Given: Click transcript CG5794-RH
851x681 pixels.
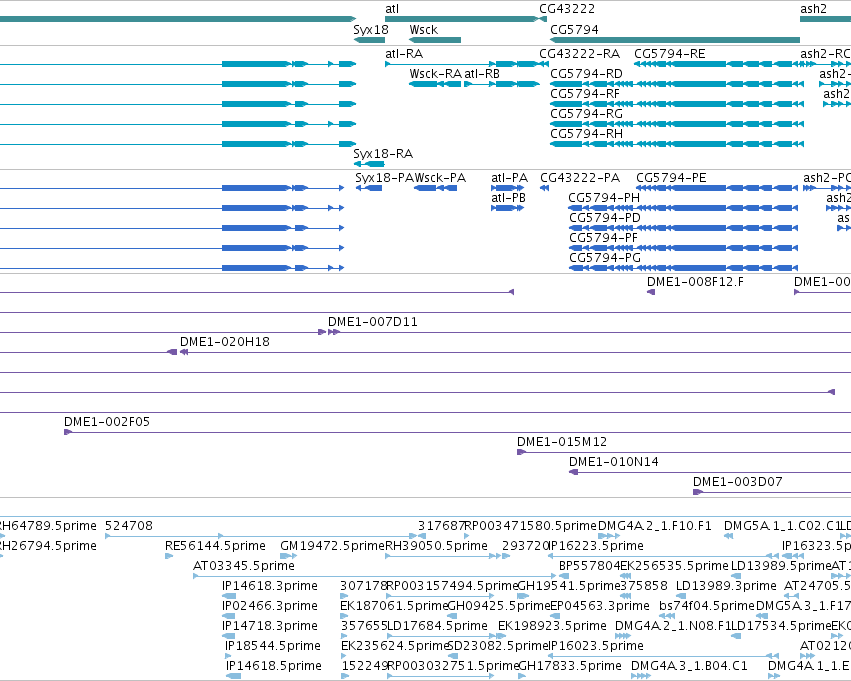Looking at the screenshot, I should pos(586,134).
